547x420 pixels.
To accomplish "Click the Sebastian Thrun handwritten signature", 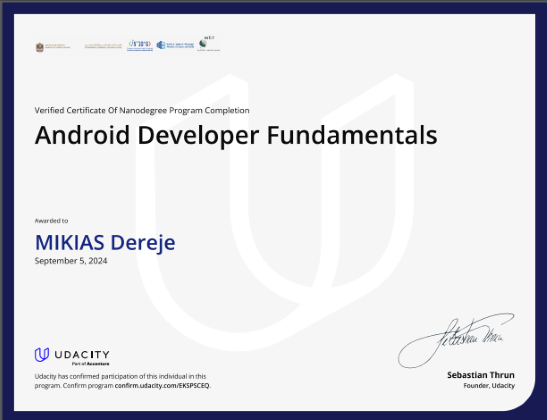I will tap(456, 340).
